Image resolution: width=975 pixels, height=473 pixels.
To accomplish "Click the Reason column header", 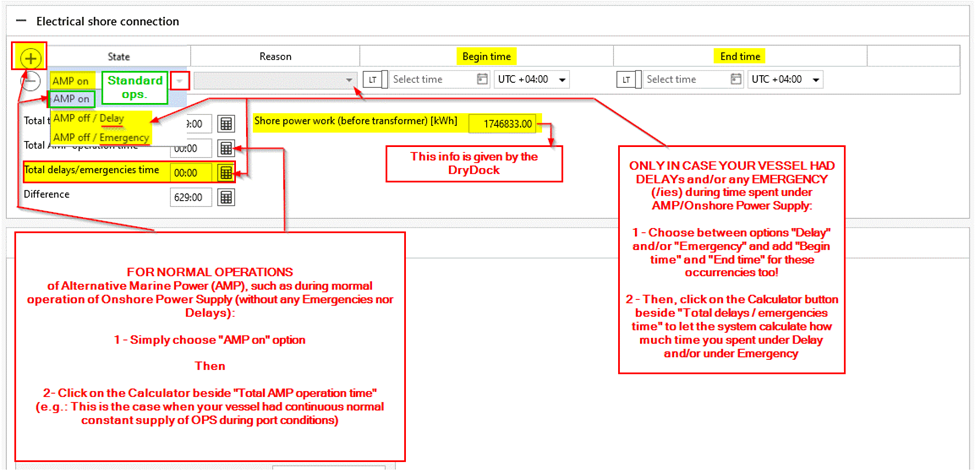I will click(275, 57).
